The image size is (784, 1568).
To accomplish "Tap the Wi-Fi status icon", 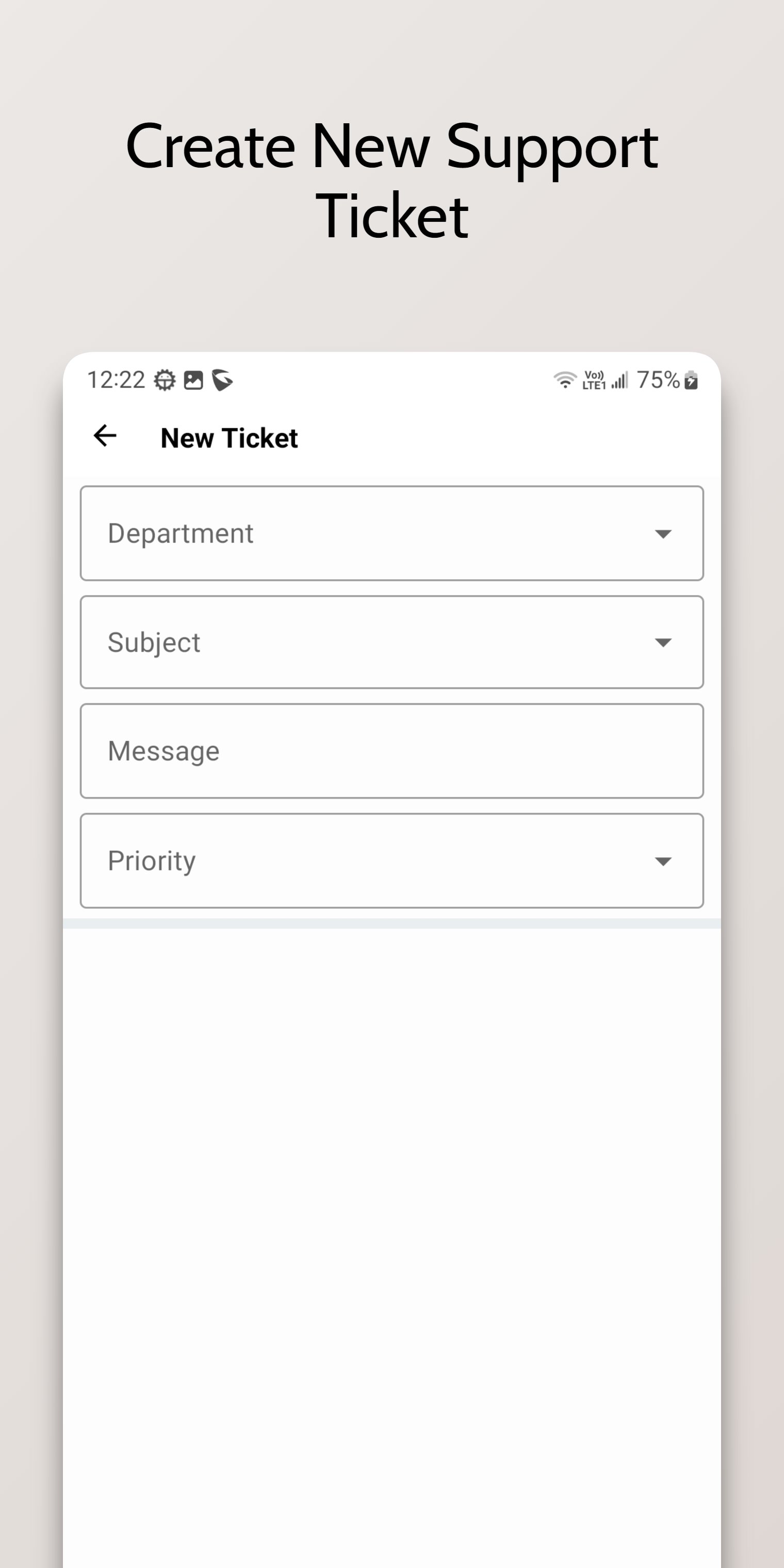I will [564, 381].
